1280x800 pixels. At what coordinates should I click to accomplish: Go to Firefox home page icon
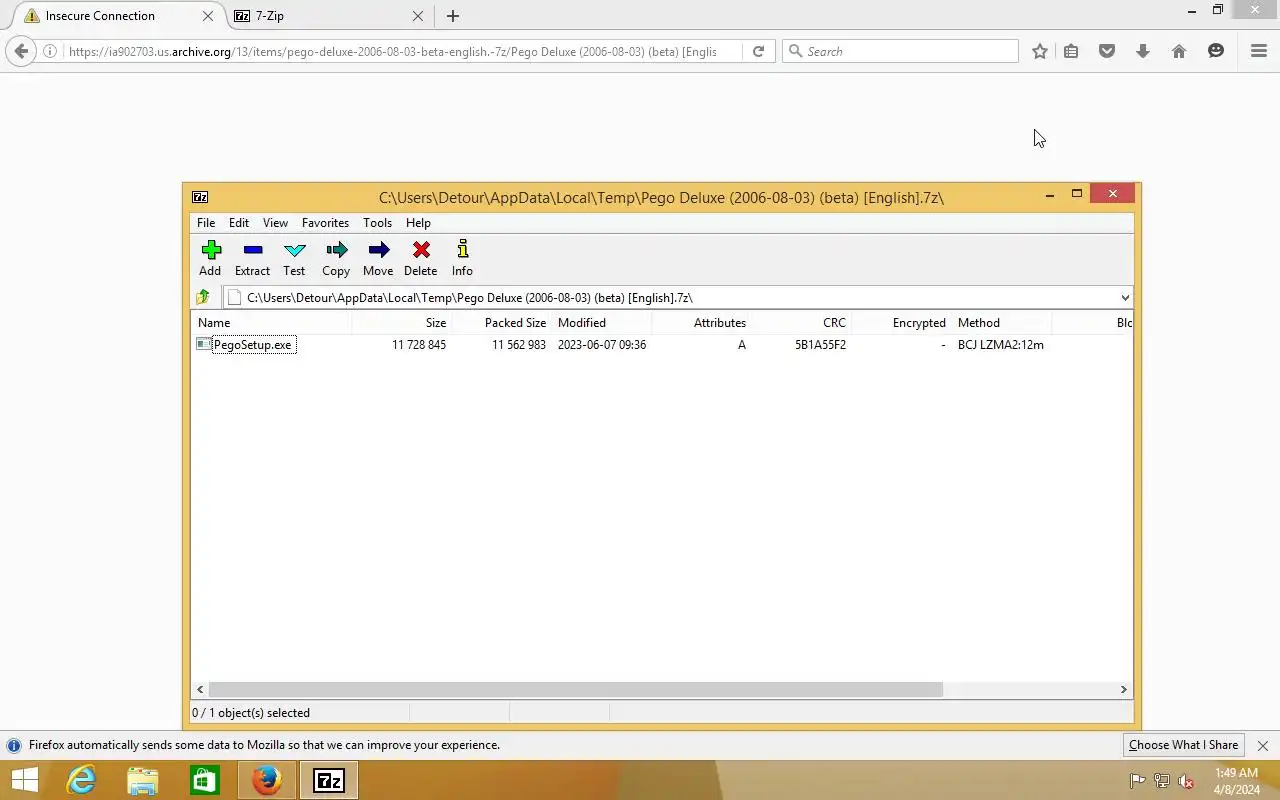pyautogui.click(x=1179, y=51)
